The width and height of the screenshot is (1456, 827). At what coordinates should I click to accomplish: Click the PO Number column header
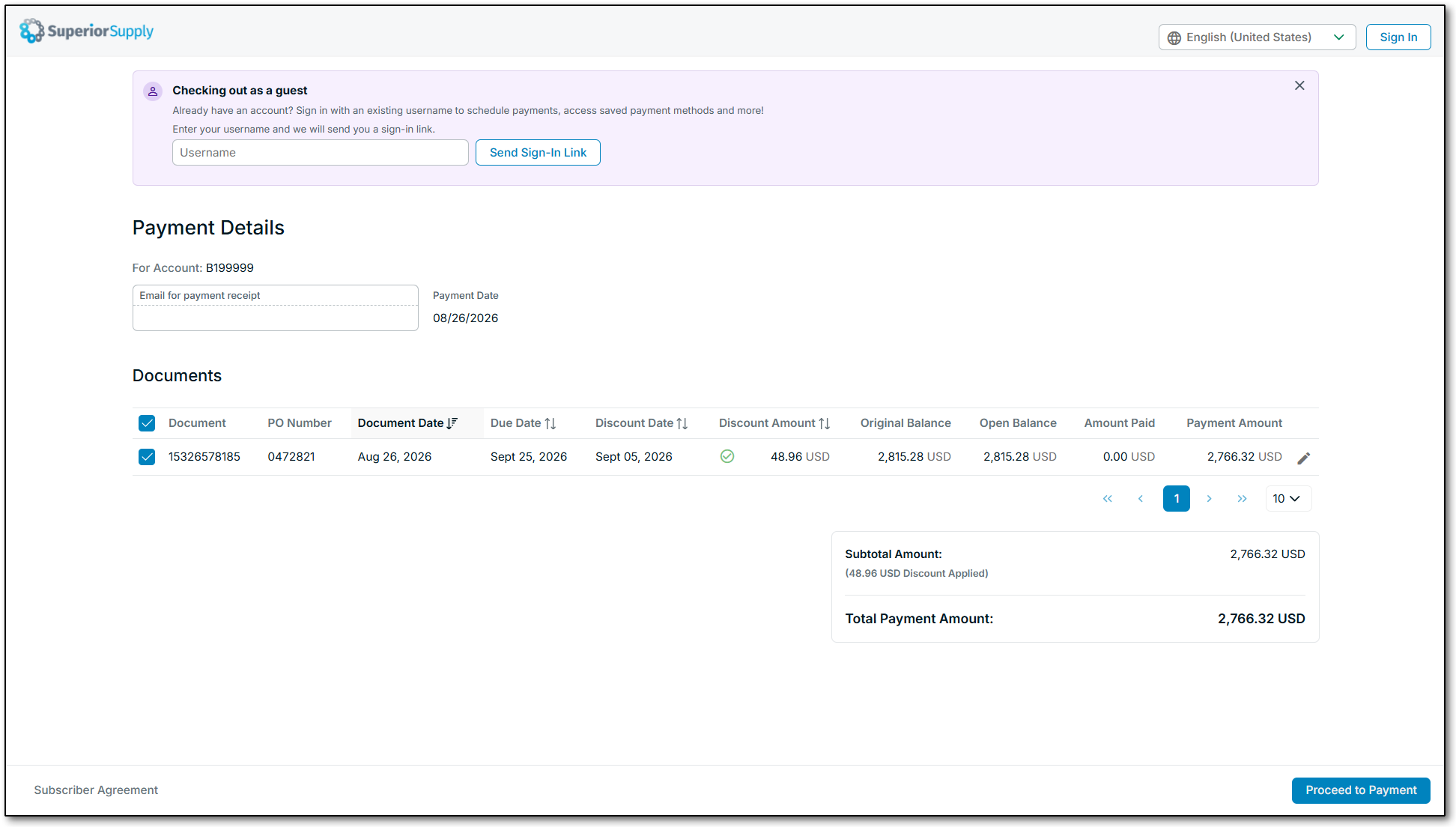tap(300, 423)
